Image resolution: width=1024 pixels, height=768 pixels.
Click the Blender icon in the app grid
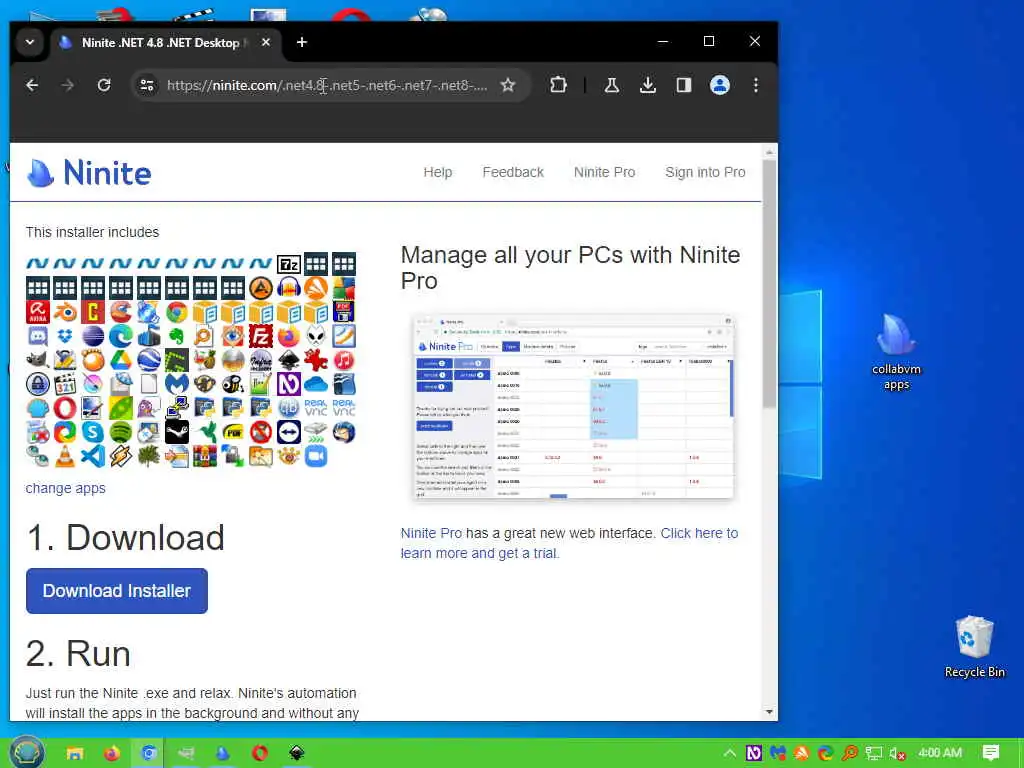65,312
